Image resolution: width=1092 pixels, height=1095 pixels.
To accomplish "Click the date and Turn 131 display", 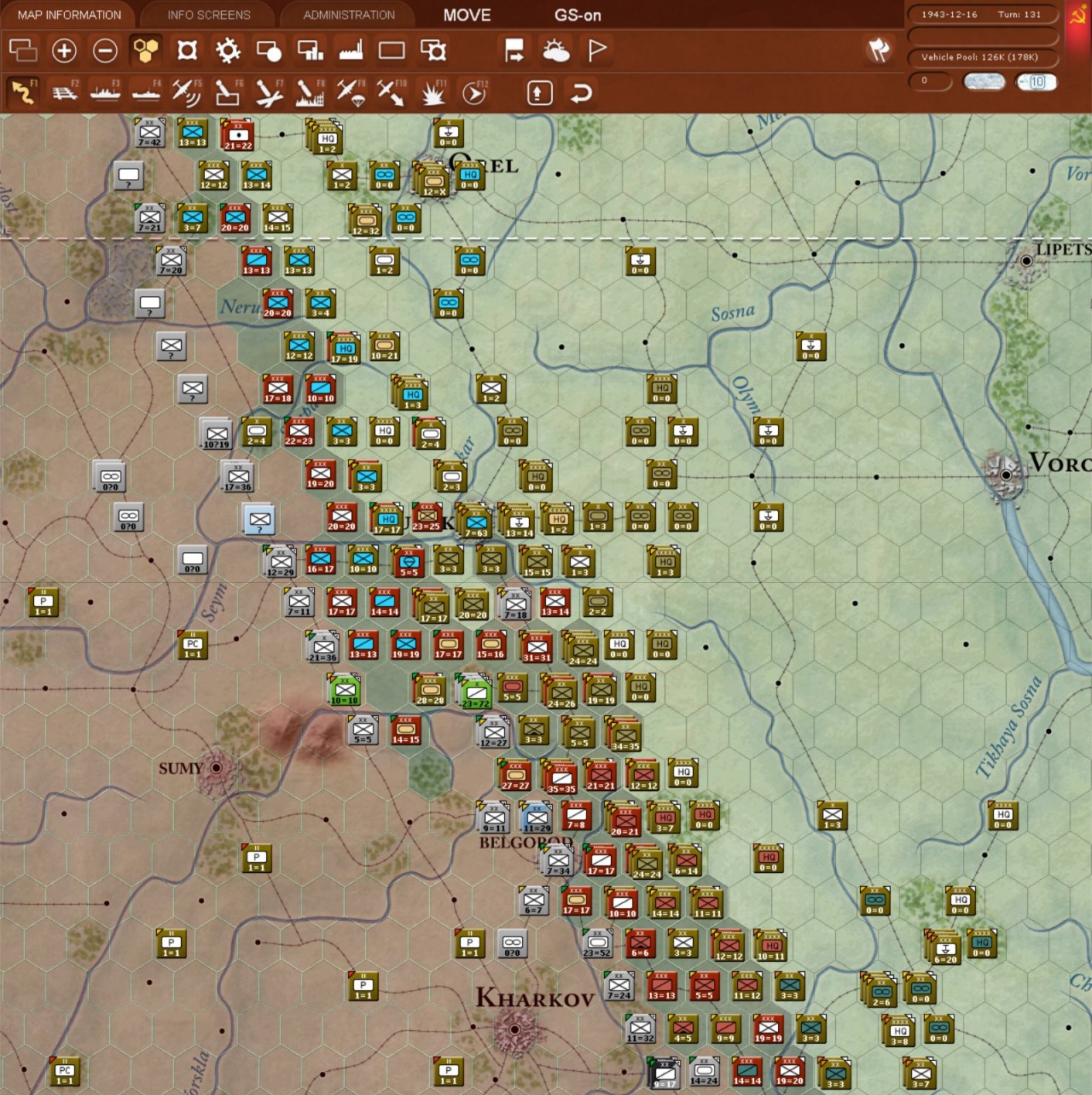I will click(x=982, y=15).
